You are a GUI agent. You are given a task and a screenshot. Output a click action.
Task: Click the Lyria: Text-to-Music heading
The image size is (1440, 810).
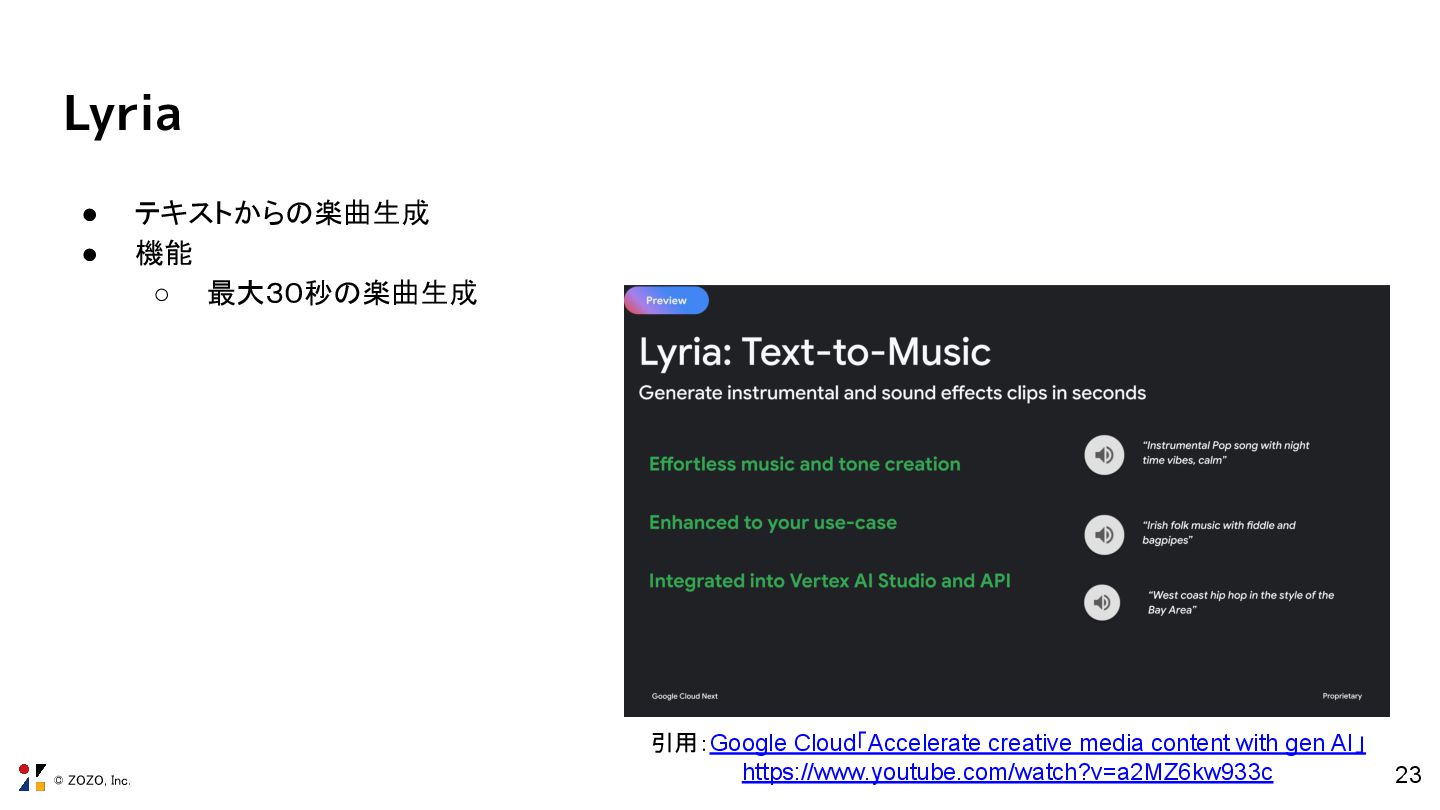(x=815, y=352)
